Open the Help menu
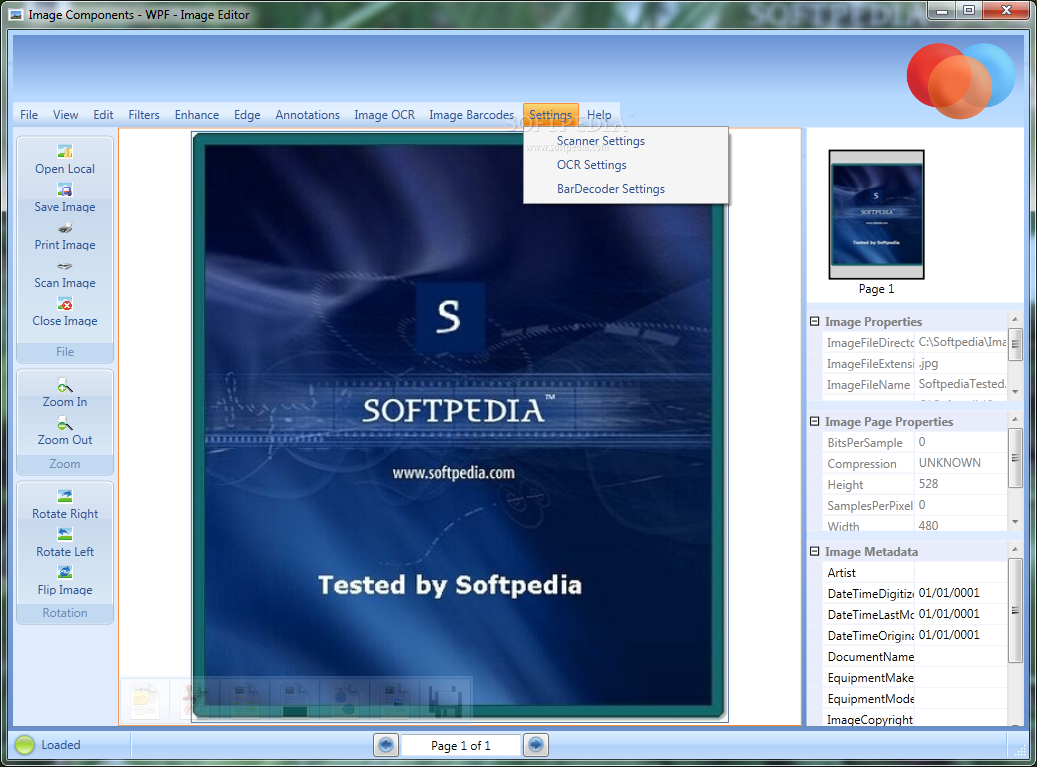Image resolution: width=1037 pixels, height=767 pixels. [x=599, y=115]
